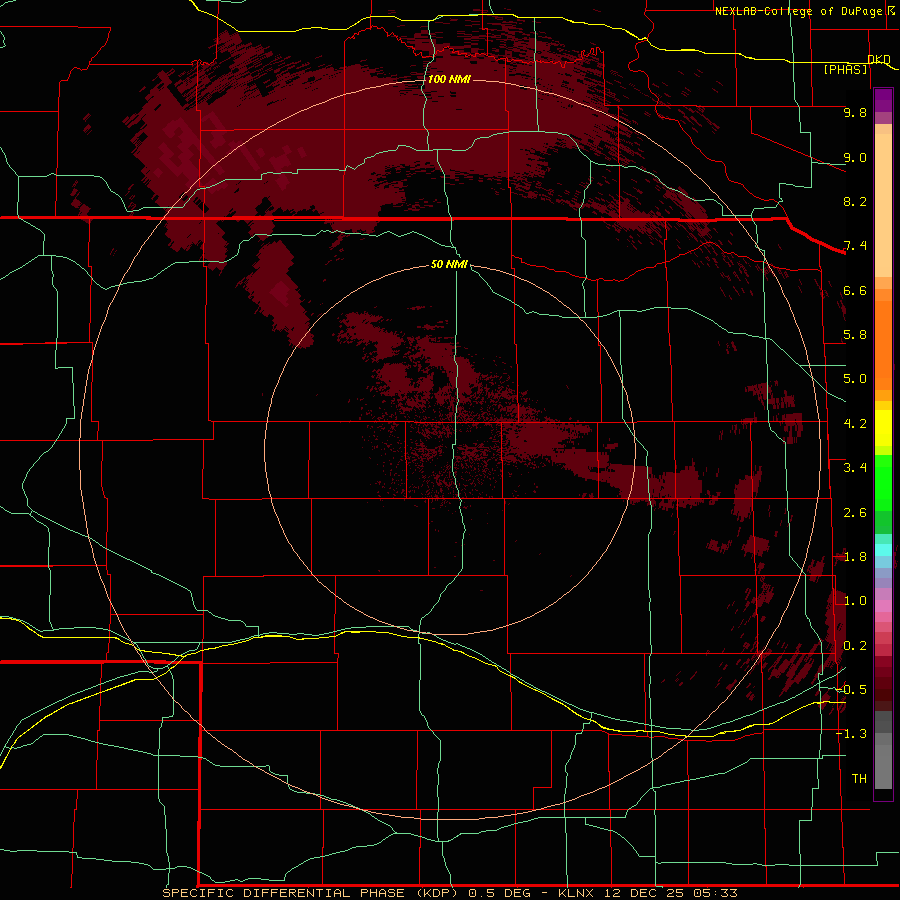This screenshot has width=900, height=900.
Task: Click the 4.2 value on color scale
Action: pos(855,424)
